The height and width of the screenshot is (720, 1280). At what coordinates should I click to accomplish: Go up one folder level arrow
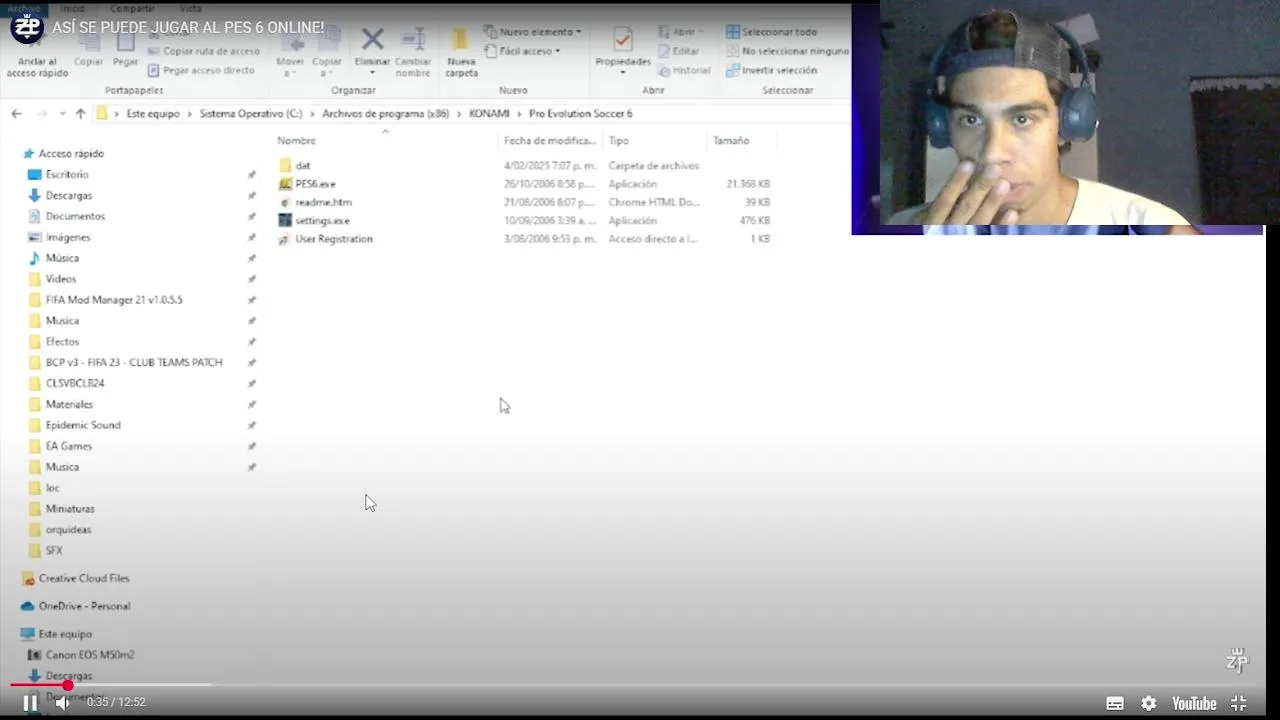[x=80, y=114]
